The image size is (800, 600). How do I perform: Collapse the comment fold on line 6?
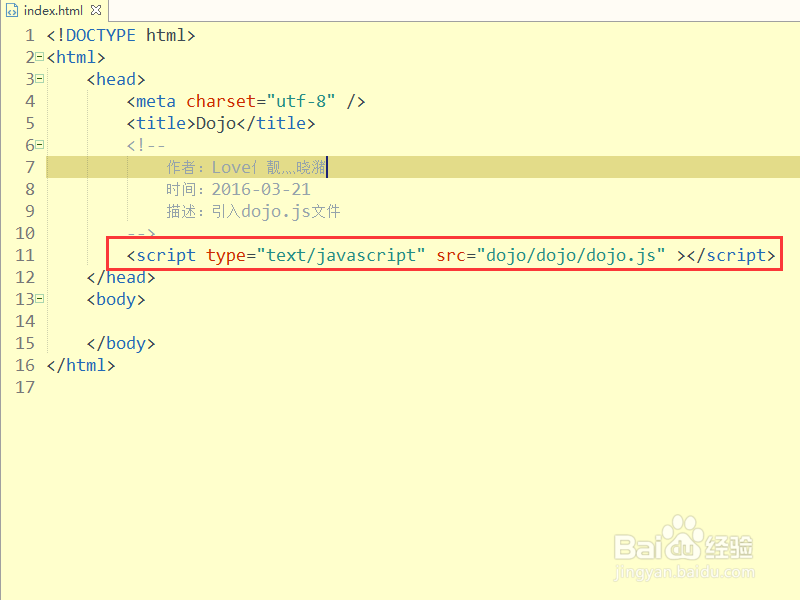(x=40, y=144)
